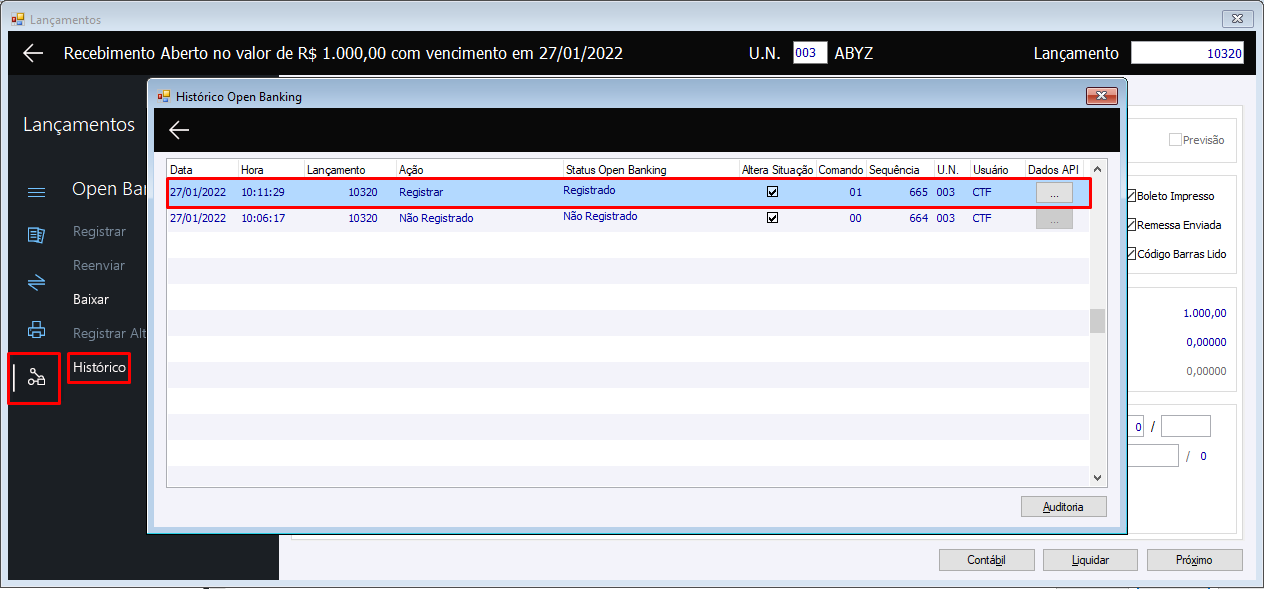Click the Não Registrado status cell
The height and width of the screenshot is (589, 1264).
[600, 216]
